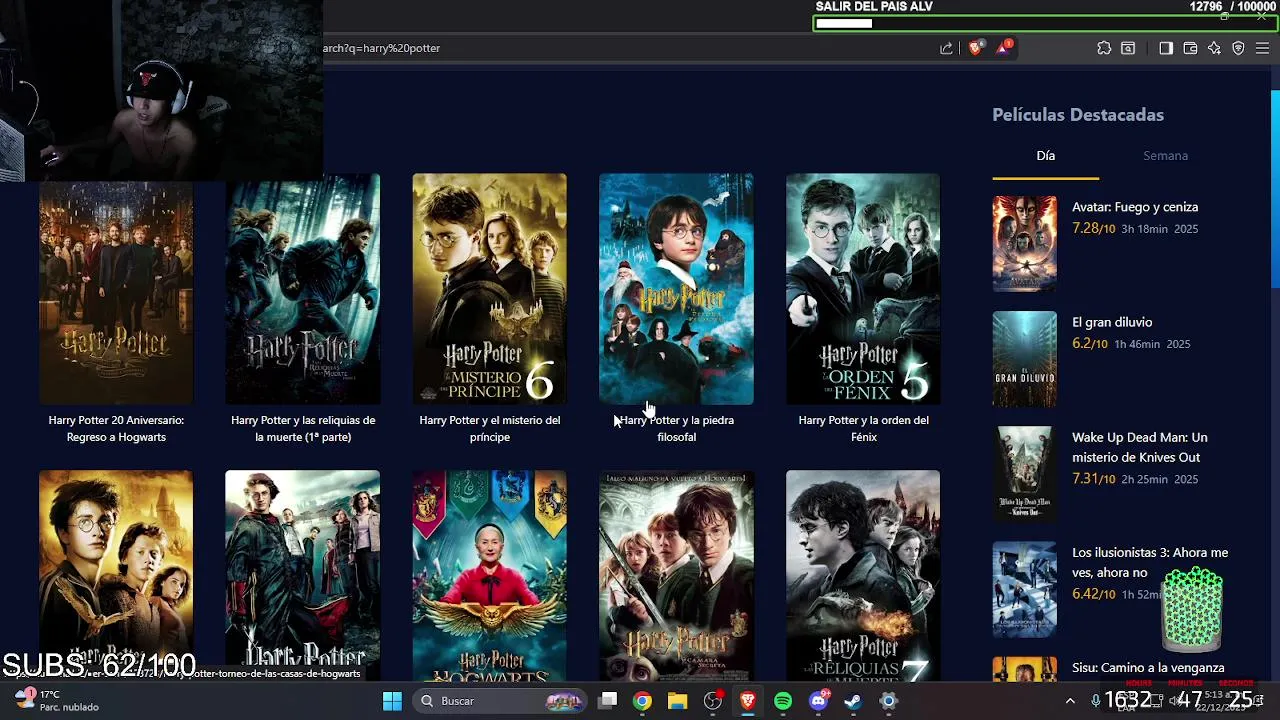Click the taskbar Buscar search box
This screenshot has height=720, width=1280.
point(501,701)
